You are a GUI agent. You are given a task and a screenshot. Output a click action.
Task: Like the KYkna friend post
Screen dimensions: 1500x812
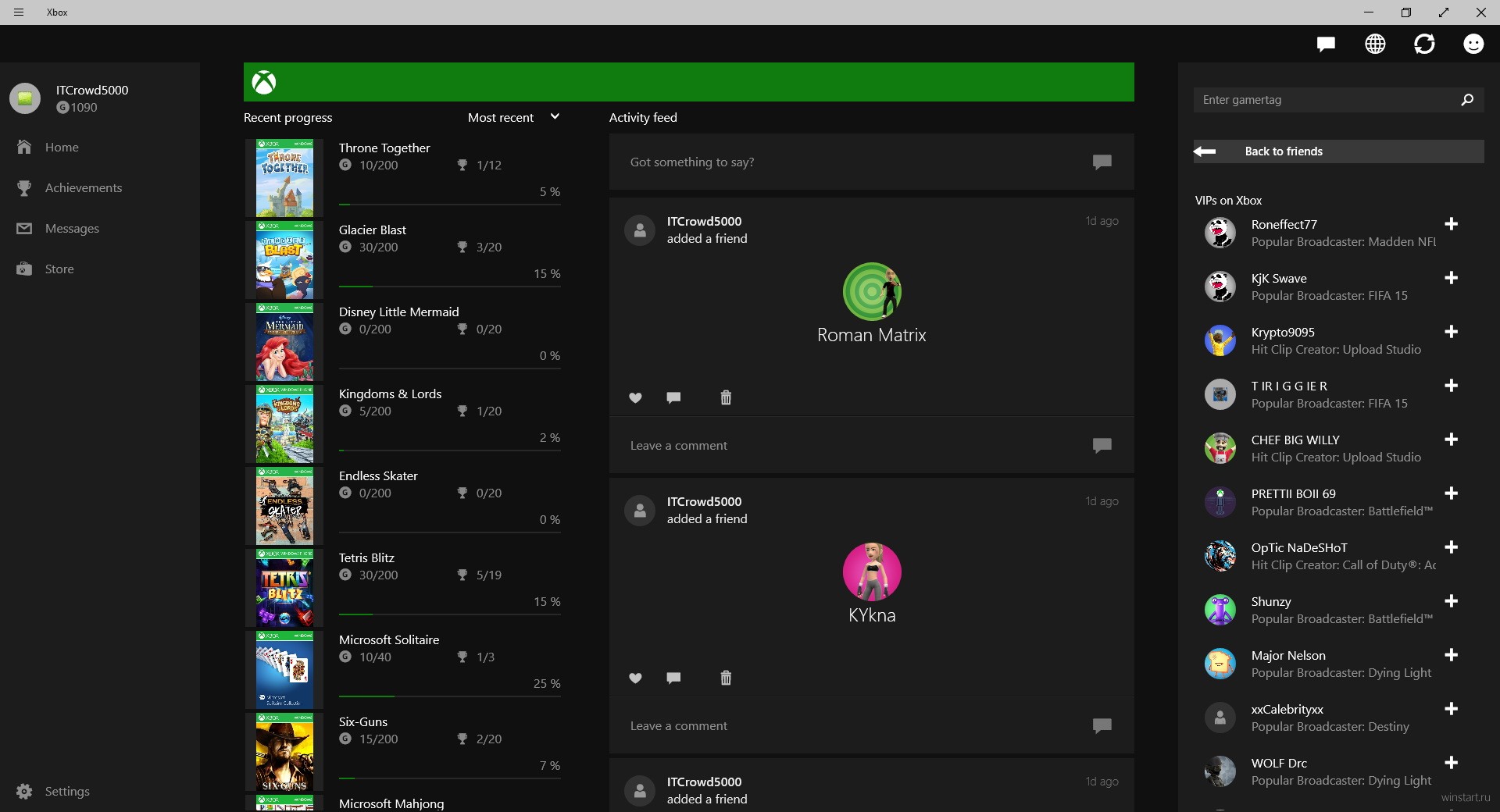click(635, 678)
